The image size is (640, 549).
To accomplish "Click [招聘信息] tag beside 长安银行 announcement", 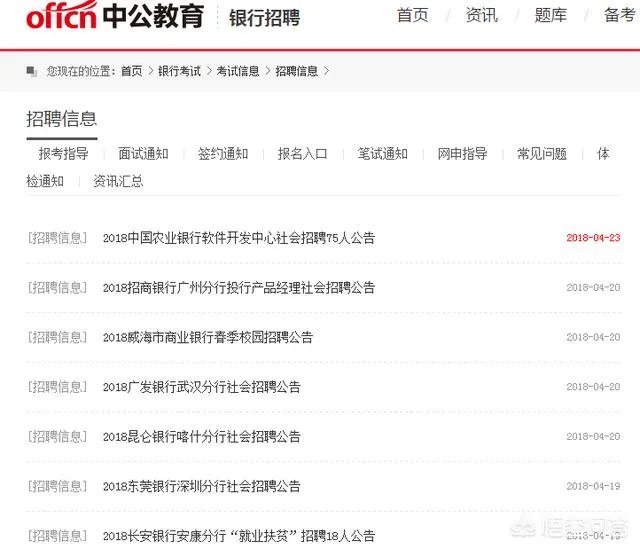I will pyautogui.click(x=57, y=536).
